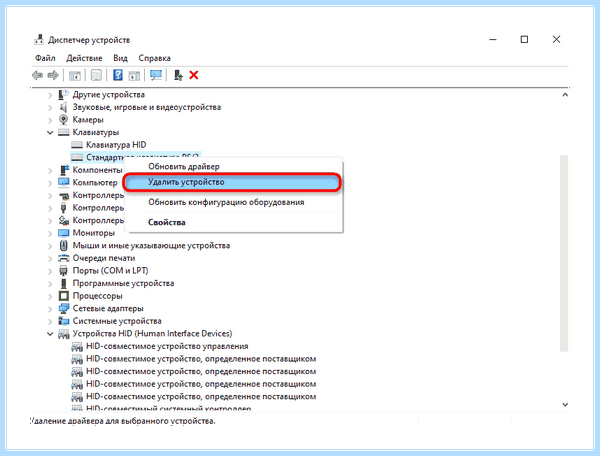
Task: Scan for hardware changes via the monitor icon
Action: [156, 75]
